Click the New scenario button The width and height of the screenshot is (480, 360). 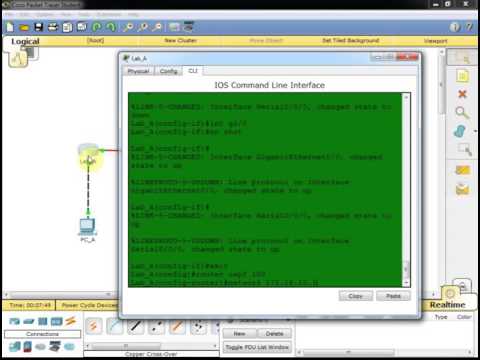click(x=240, y=333)
